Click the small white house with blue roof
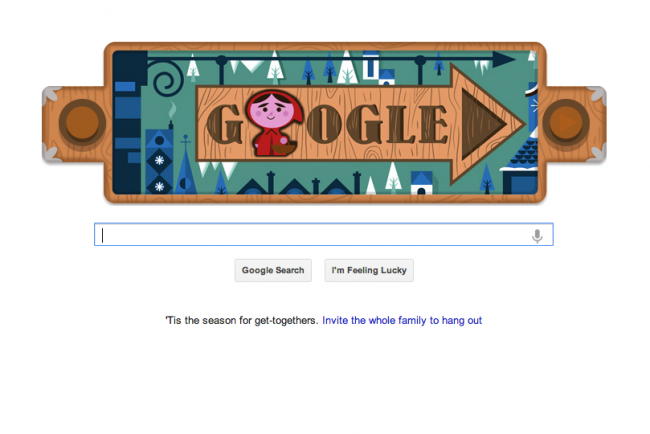The width and height of the screenshot is (650, 434). 421,182
